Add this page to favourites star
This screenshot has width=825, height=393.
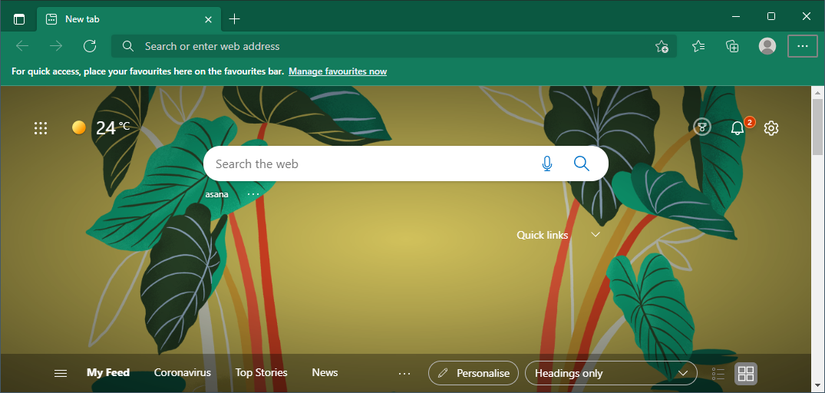(x=661, y=47)
